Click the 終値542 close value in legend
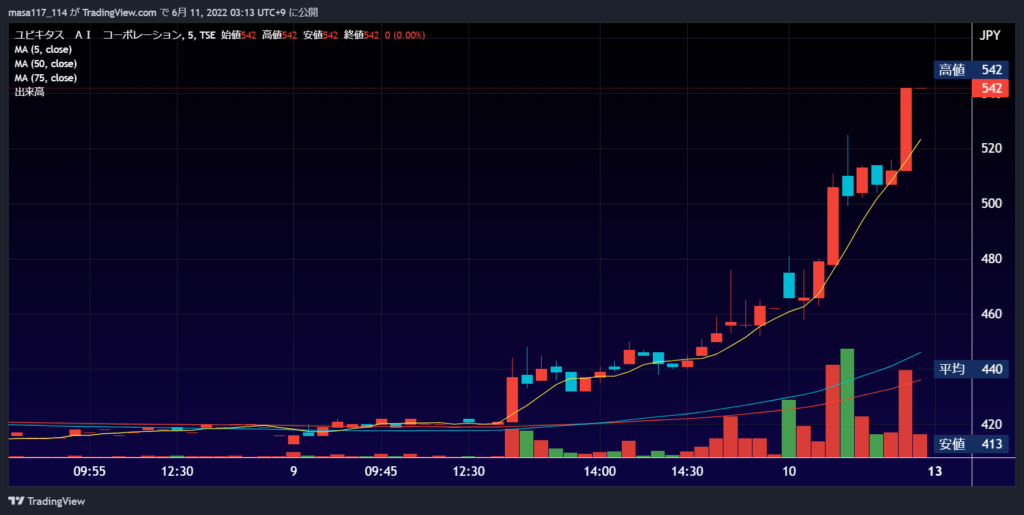Viewport: 1024px width, 515px height. [361, 35]
